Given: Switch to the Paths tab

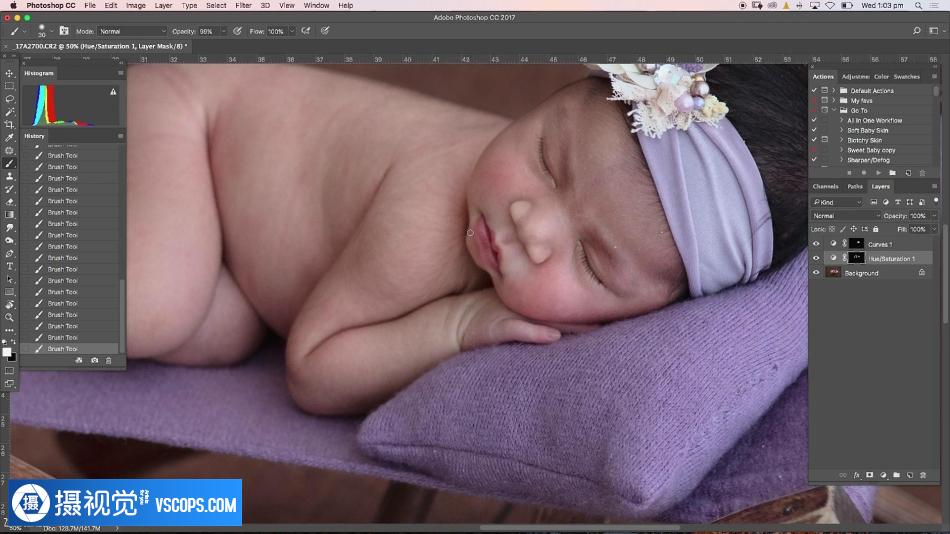Looking at the screenshot, I should click(x=855, y=186).
